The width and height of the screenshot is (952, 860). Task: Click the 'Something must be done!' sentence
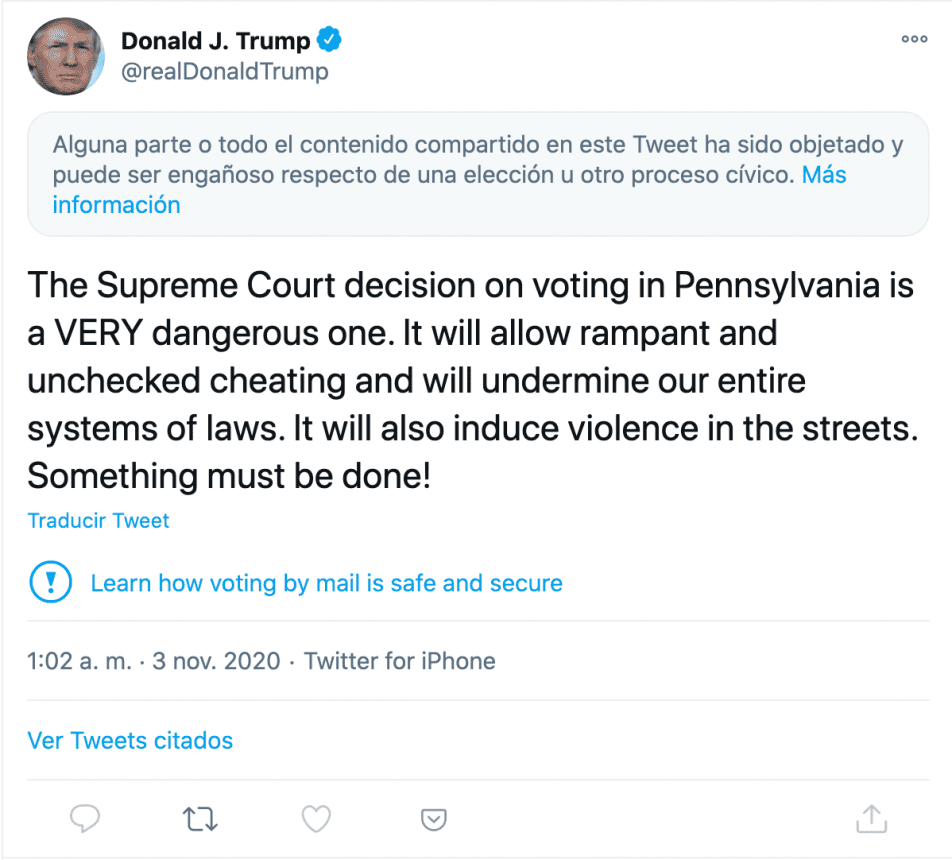point(229,476)
